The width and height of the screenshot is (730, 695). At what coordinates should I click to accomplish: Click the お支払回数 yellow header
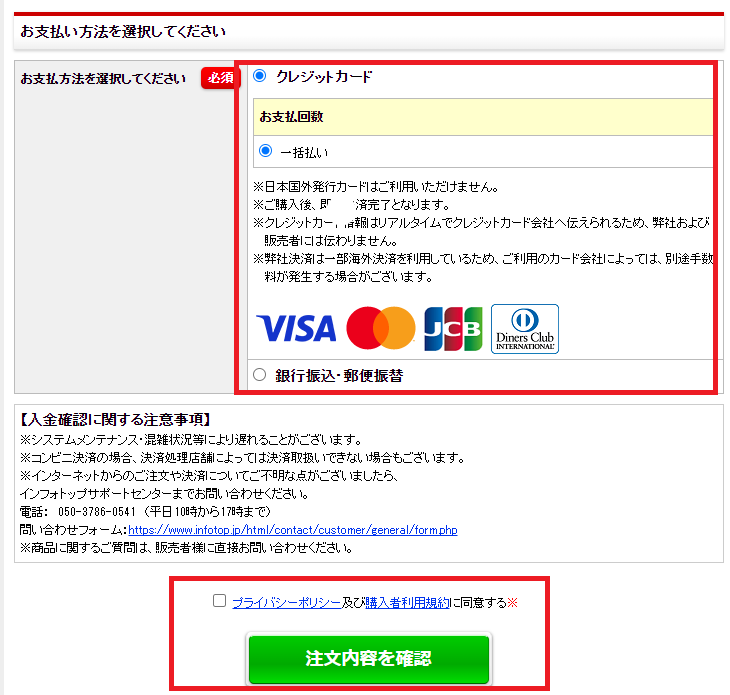click(483, 117)
